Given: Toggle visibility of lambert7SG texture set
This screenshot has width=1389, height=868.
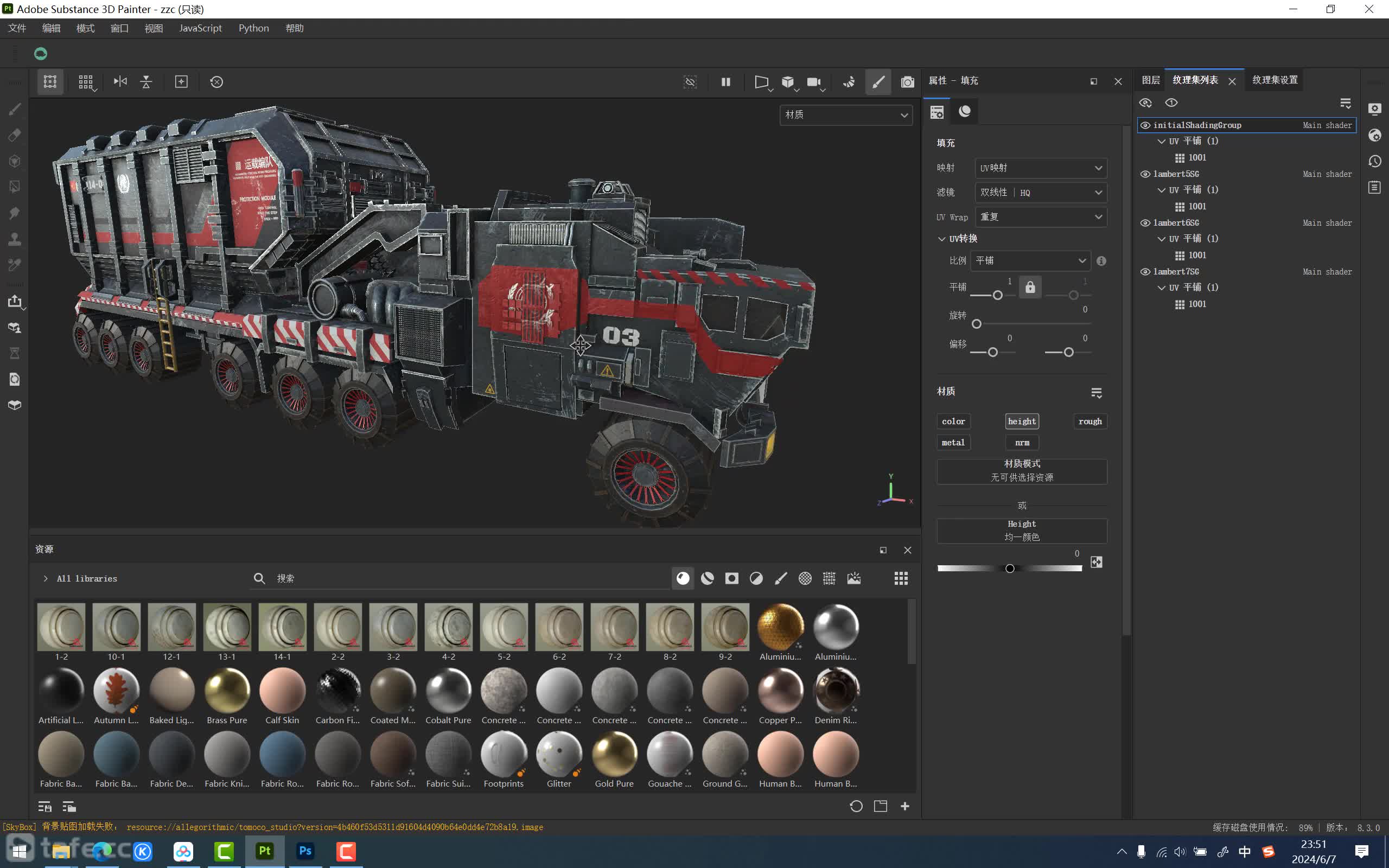Looking at the screenshot, I should (x=1145, y=272).
